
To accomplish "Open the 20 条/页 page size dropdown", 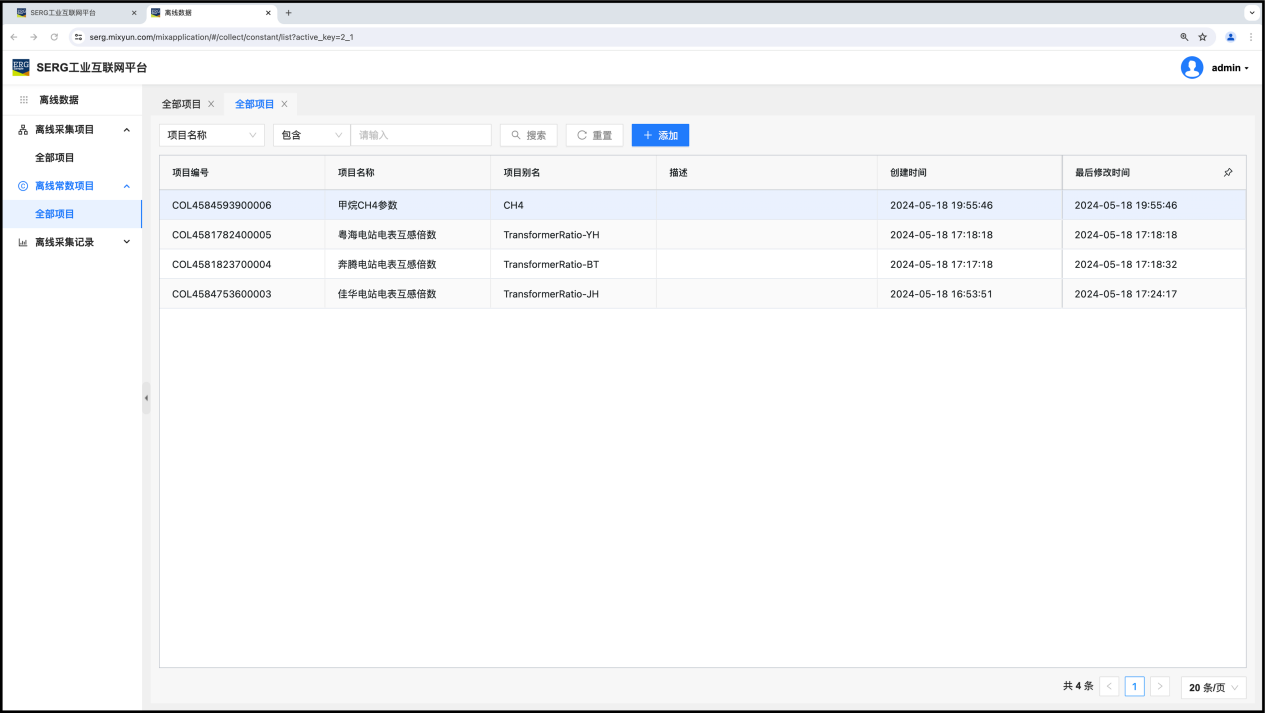I will click(1214, 687).
